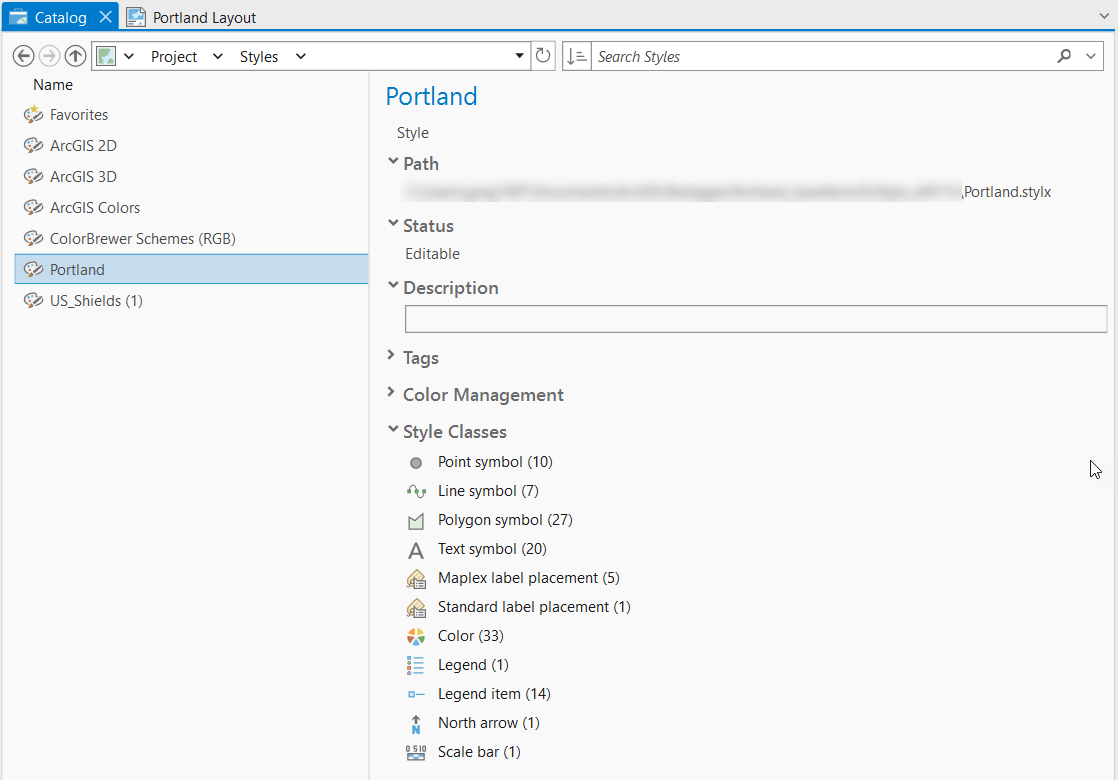Screen dimensions: 1118x780
Task: Select the US_Shields style
Action: (x=95, y=300)
